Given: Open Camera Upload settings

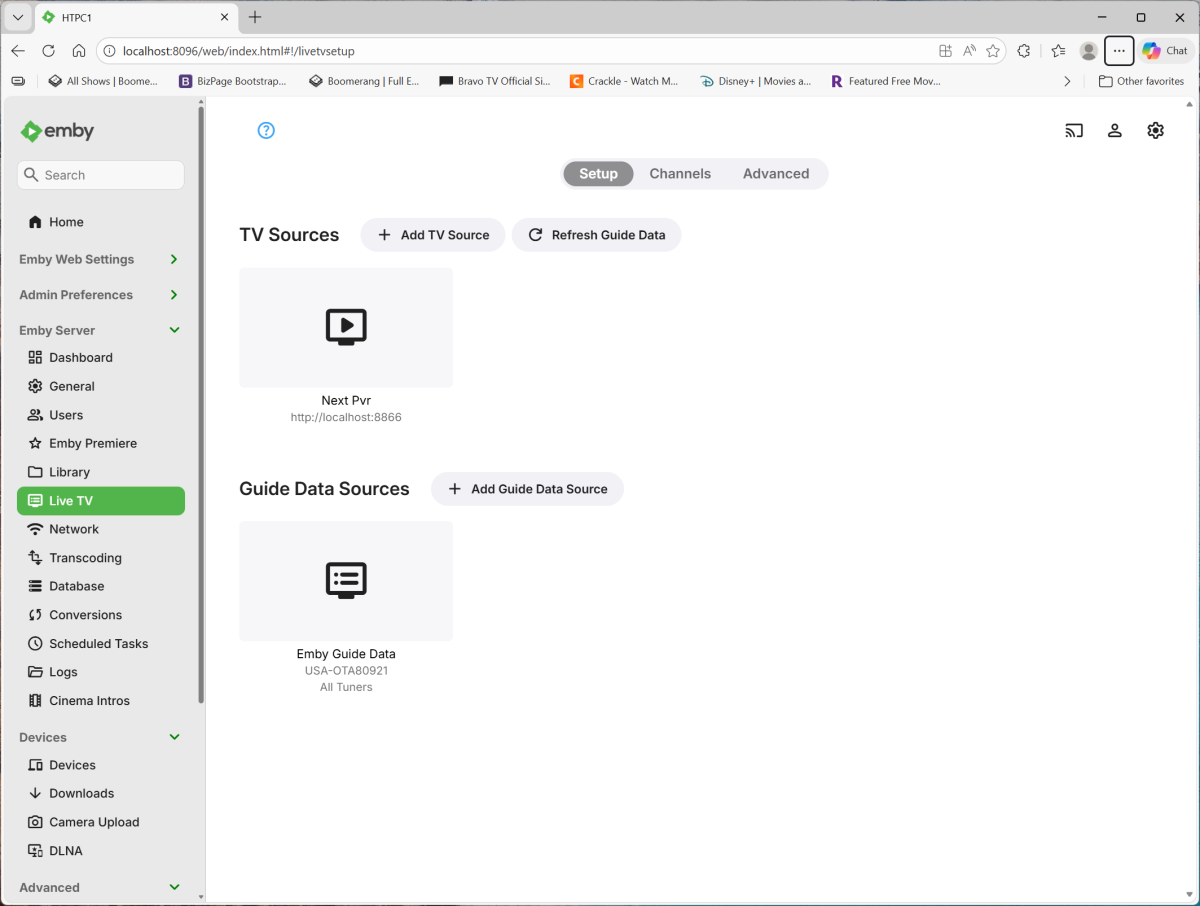Looking at the screenshot, I should point(101,822).
